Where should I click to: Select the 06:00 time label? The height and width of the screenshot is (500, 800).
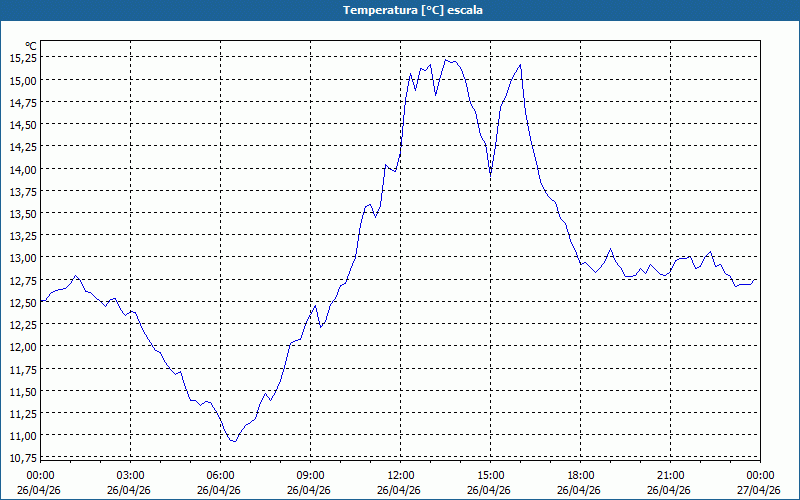220,476
